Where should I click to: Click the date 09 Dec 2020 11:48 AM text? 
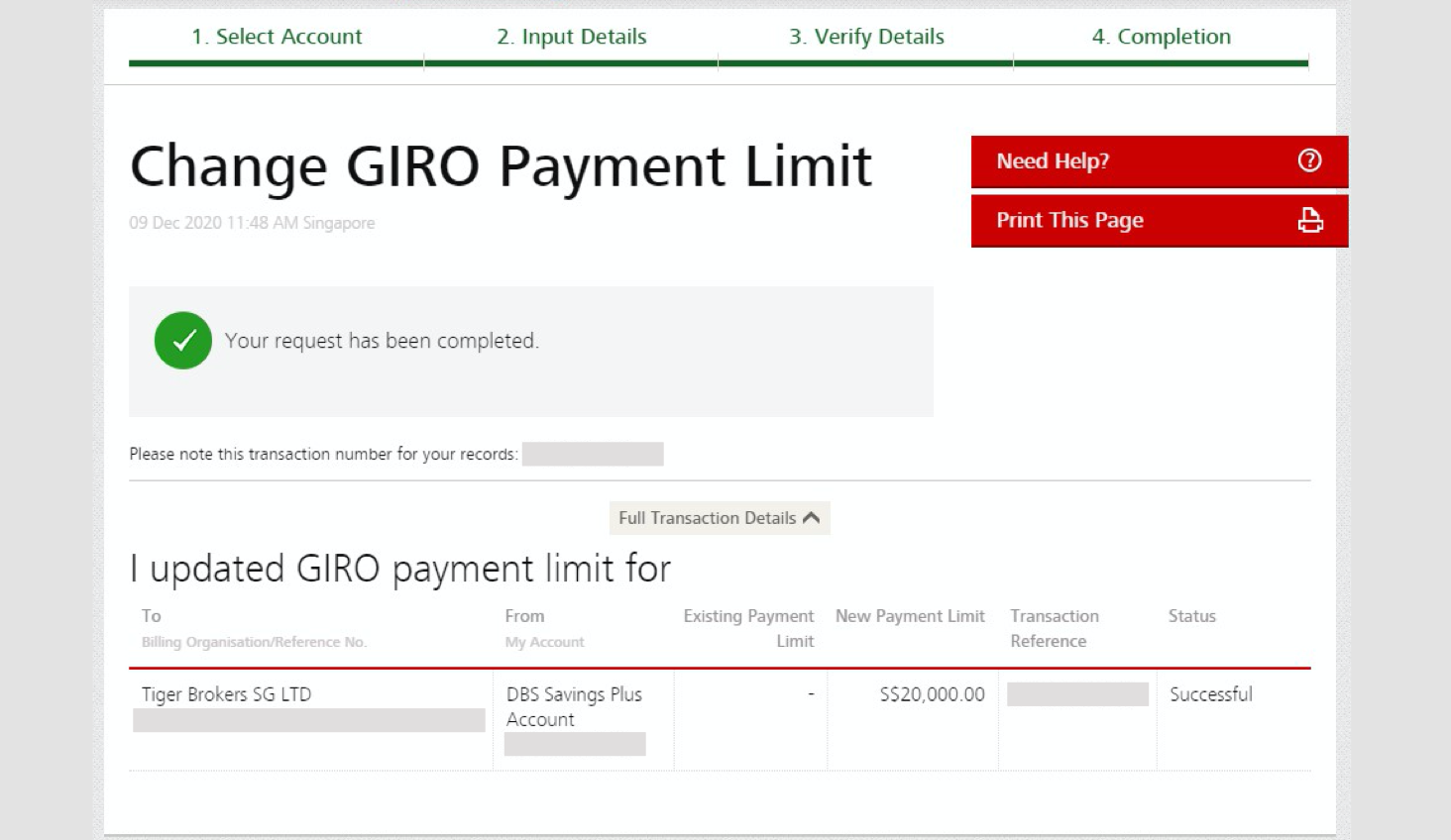coord(252,223)
